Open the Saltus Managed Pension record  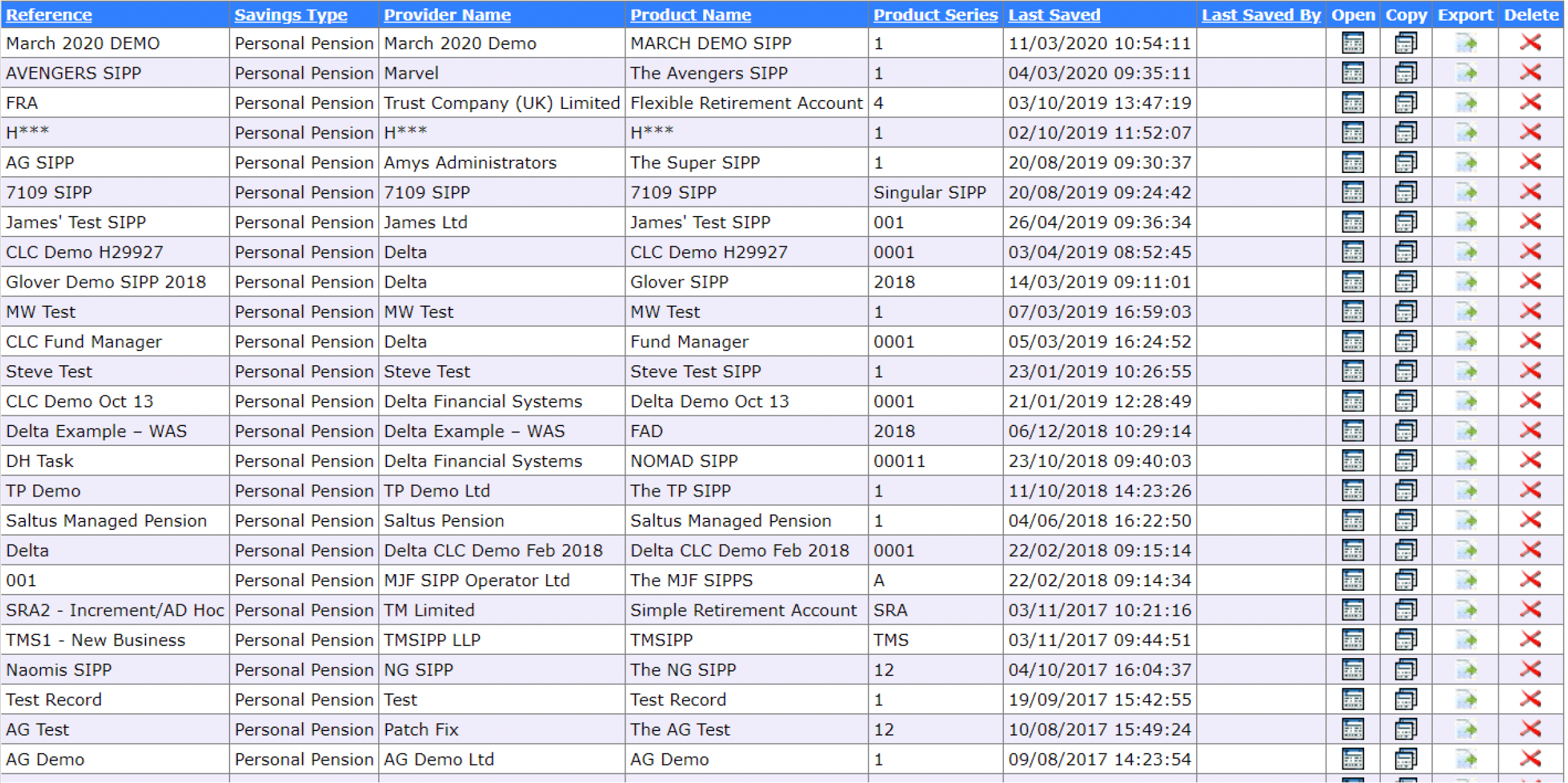pos(1353,520)
